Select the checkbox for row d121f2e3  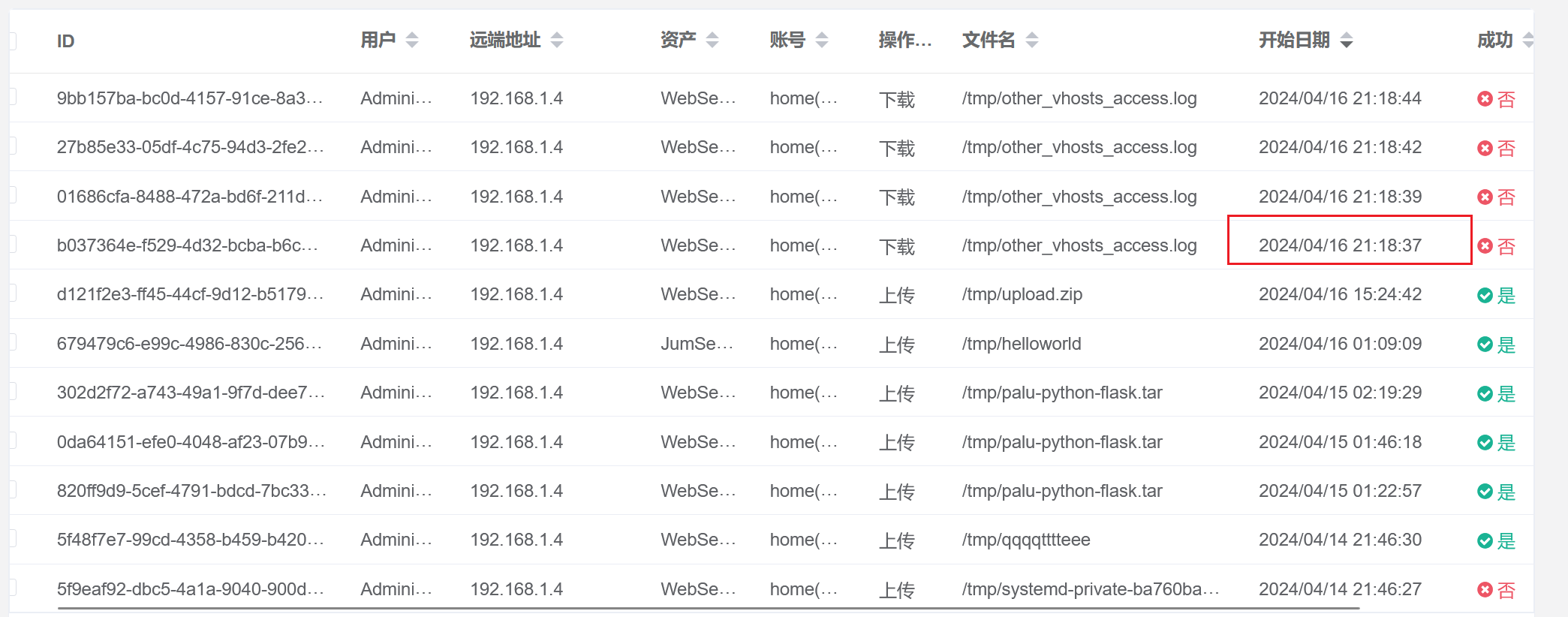click(x=12, y=293)
